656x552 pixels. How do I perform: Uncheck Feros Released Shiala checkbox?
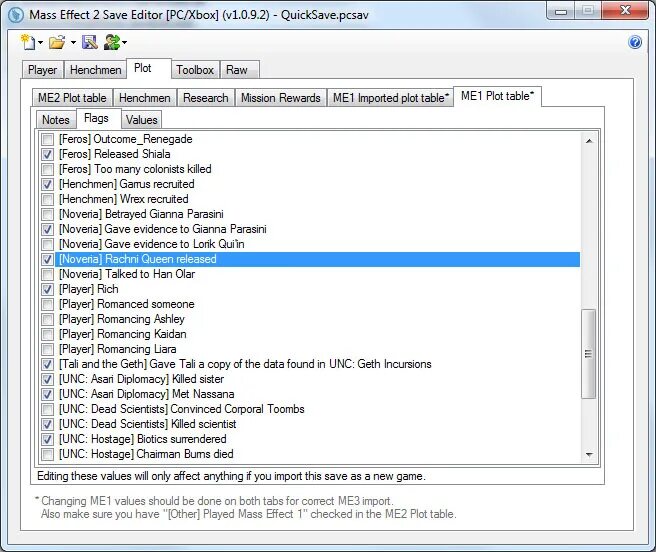pyautogui.click(x=48, y=154)
